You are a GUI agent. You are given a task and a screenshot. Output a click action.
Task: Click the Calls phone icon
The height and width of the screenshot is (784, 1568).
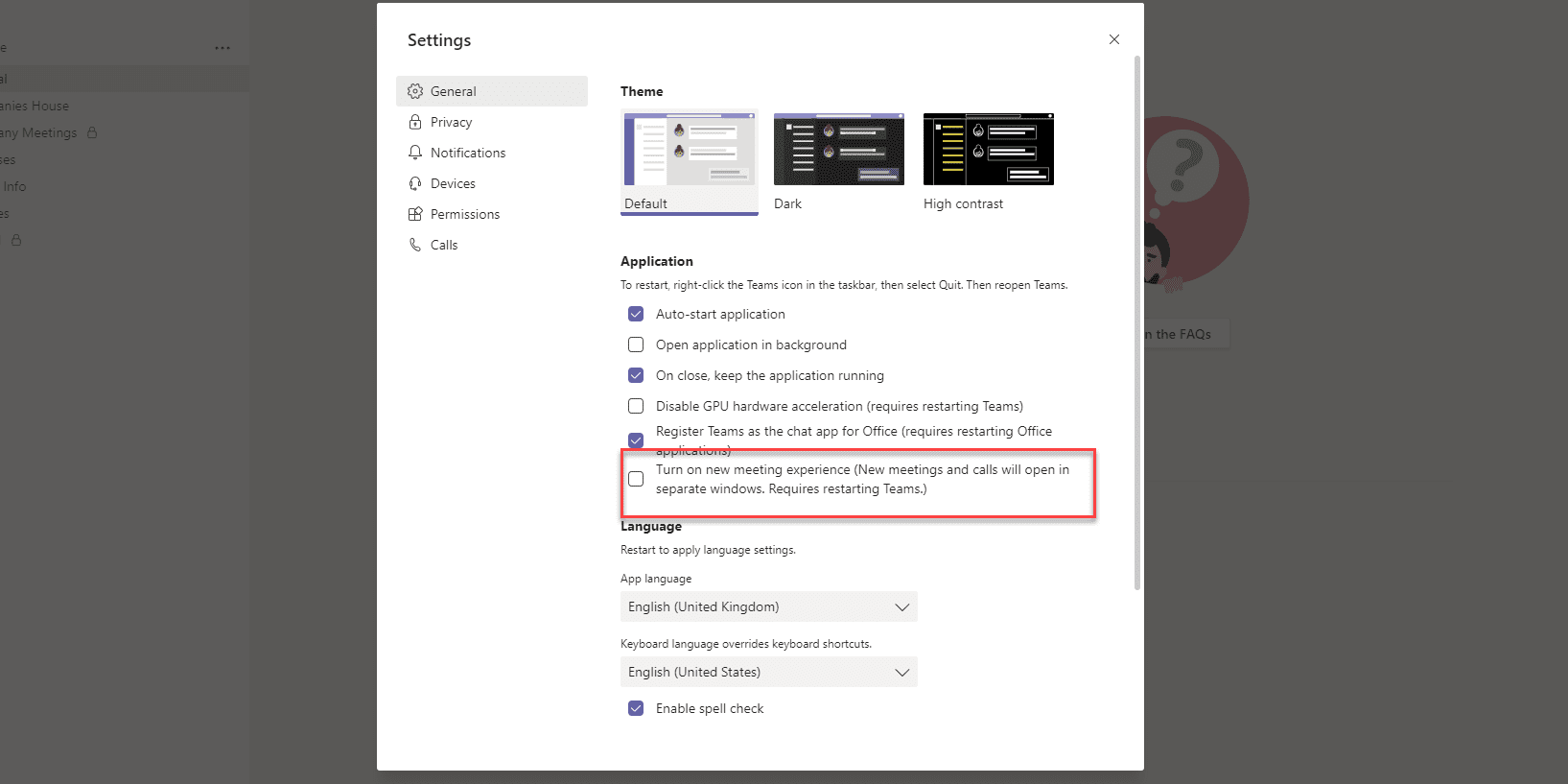coord(415,245)
